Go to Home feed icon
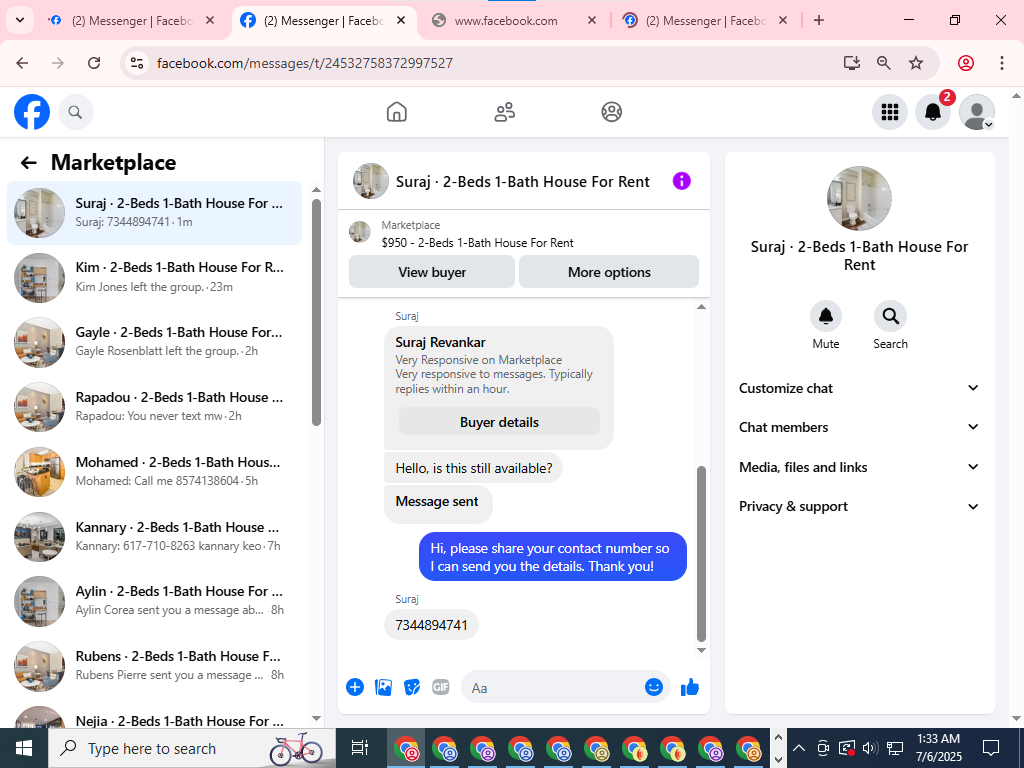1024x768 pixels. click(x=396, y=112)
